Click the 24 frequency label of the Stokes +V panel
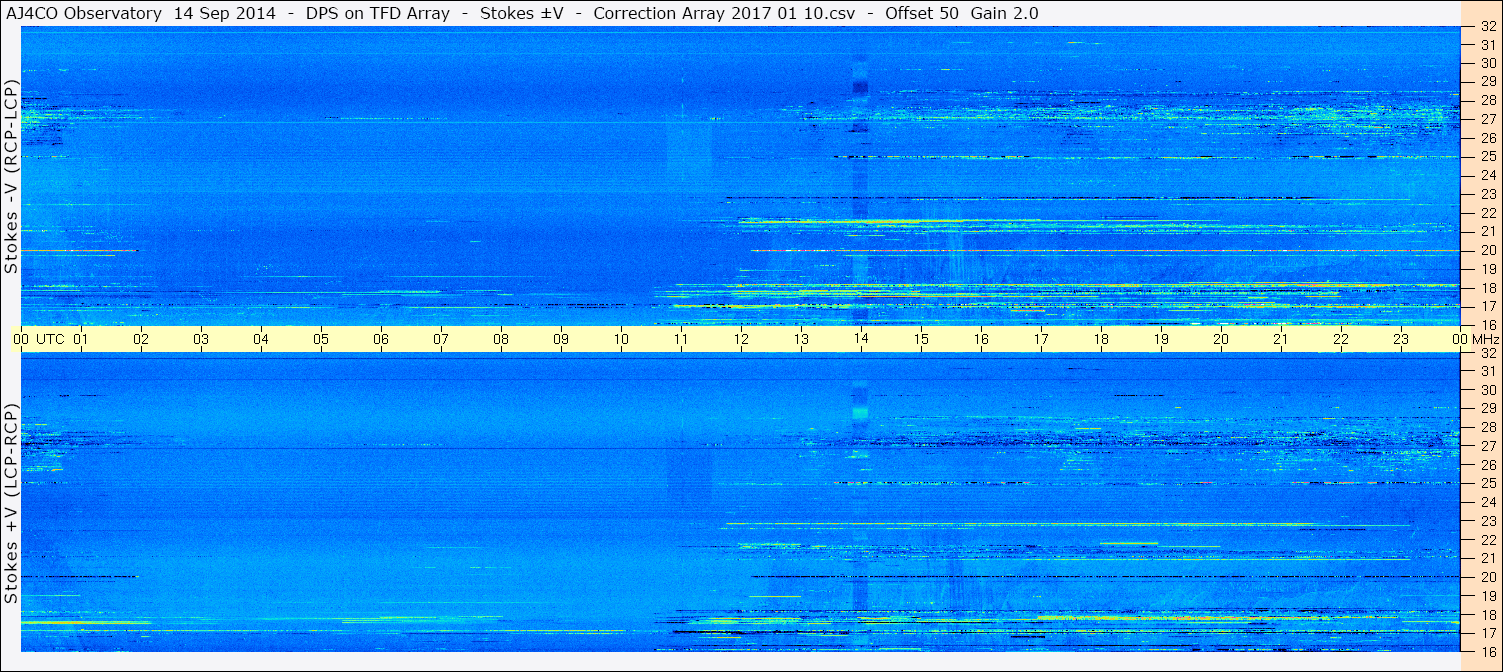The height and width of the screenshot is (672, 1503). (x=1488, y=502)
